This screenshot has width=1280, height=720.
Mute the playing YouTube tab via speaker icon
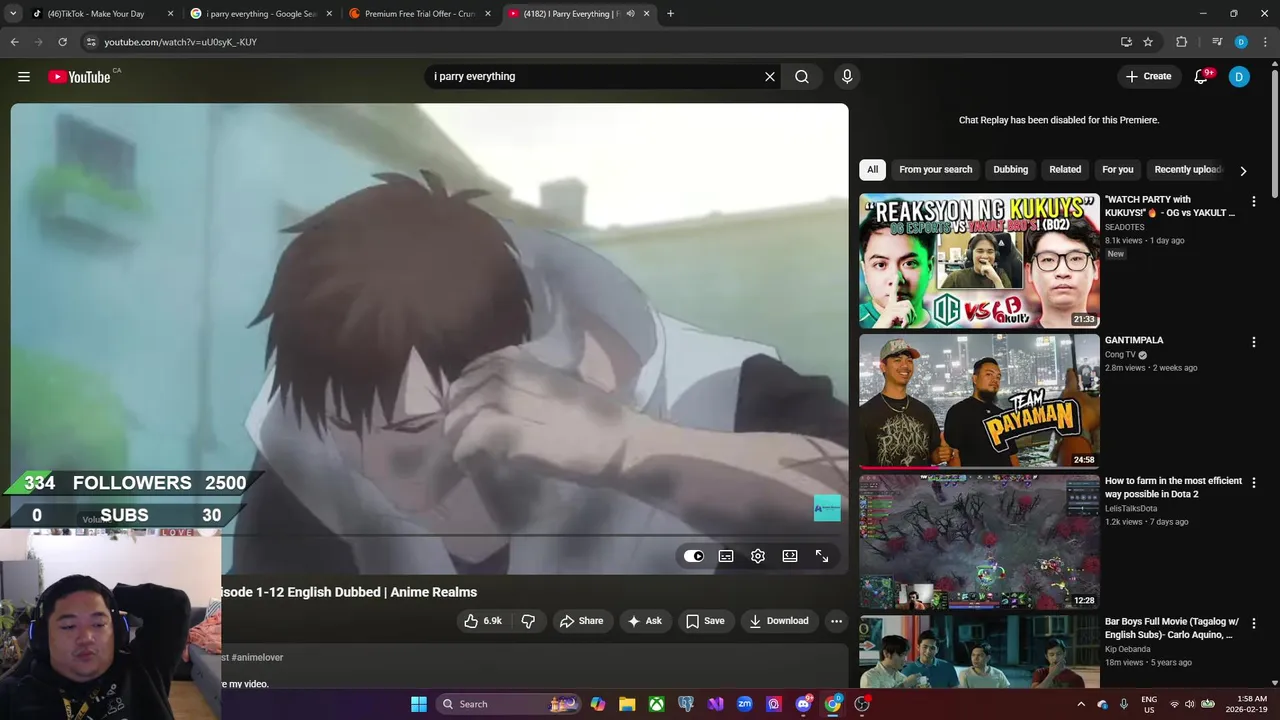(630, 14)
